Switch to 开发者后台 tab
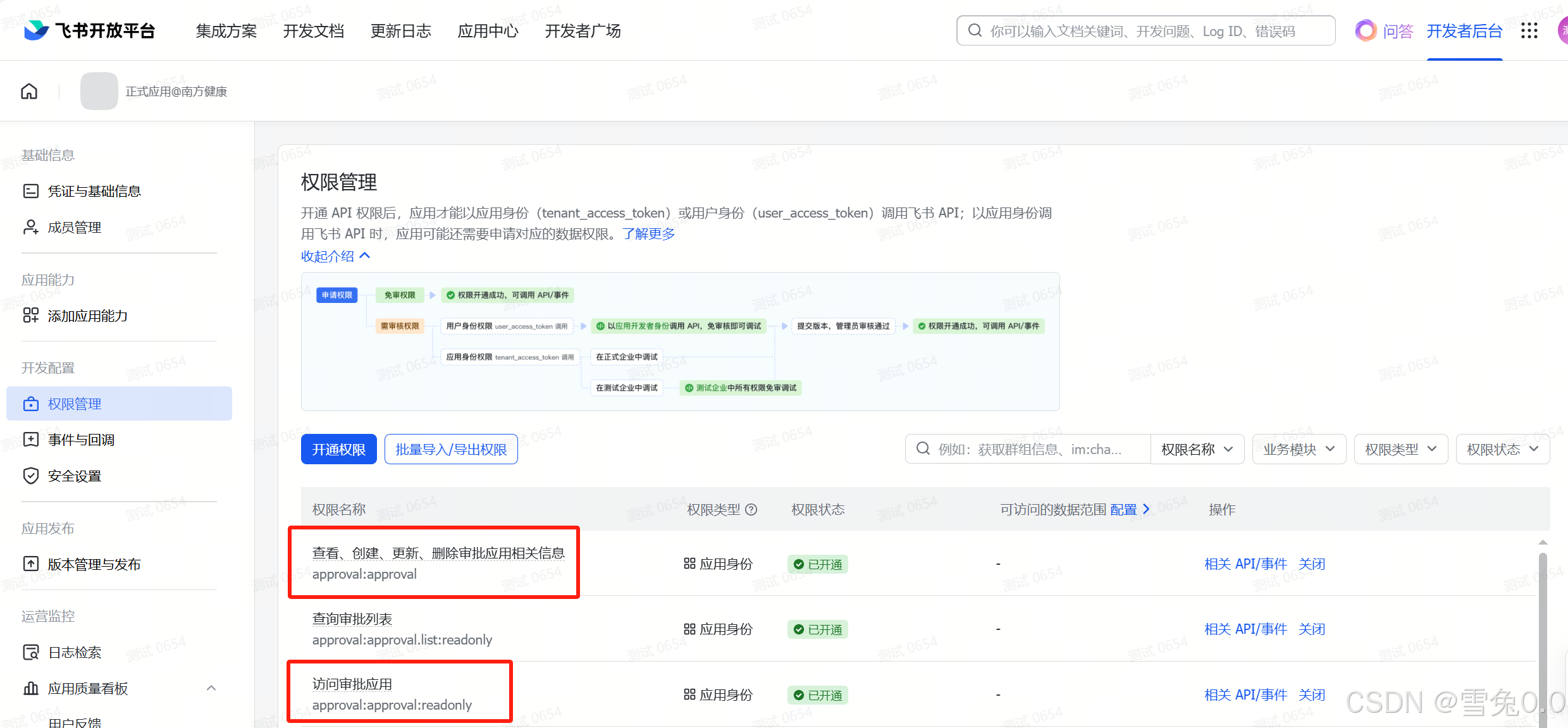The width and height of the screenshot is (1568, 728). (x=1465, y=31)
